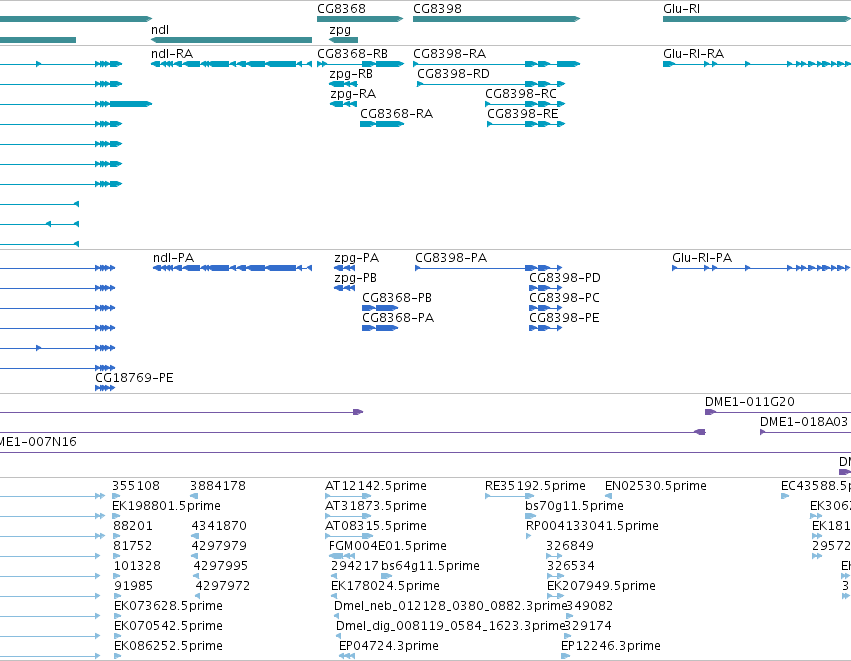Select the ndl-PA protein label

(x=174, y=258)
